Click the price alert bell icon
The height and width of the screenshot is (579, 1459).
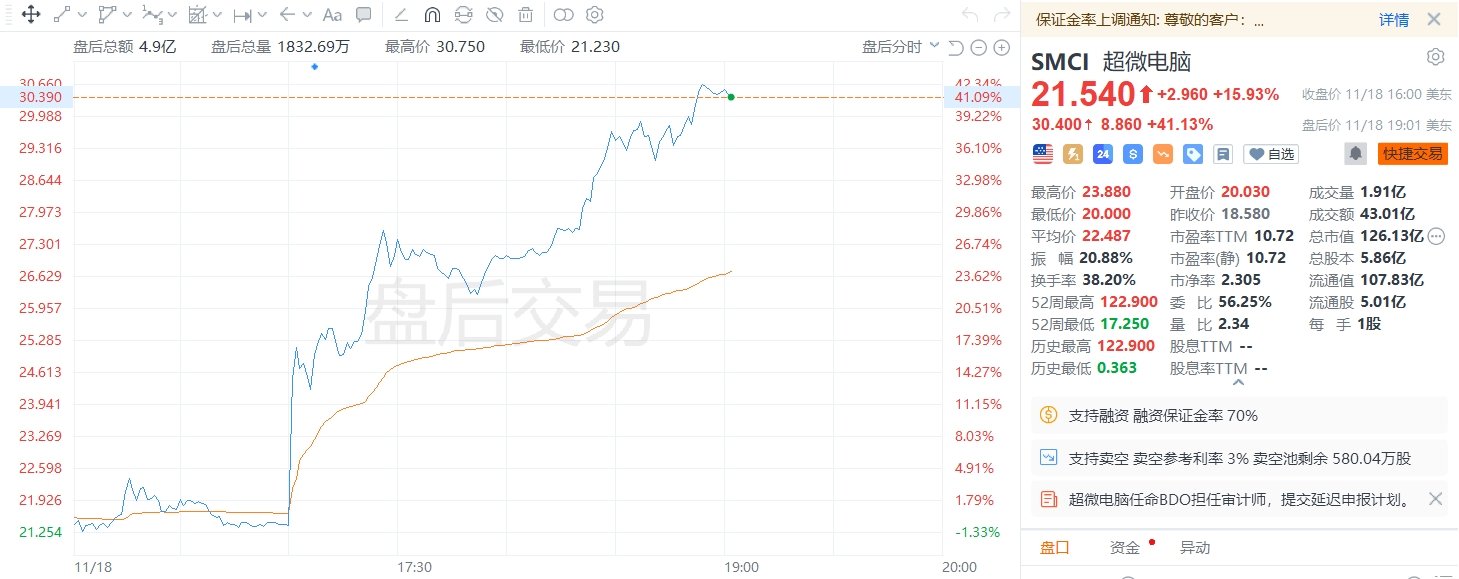(x=1355, y=153)
